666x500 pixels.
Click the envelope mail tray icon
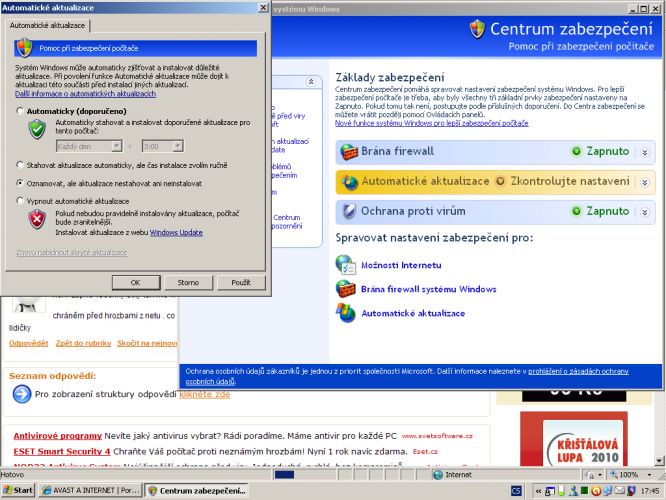[x=620, y=491]
